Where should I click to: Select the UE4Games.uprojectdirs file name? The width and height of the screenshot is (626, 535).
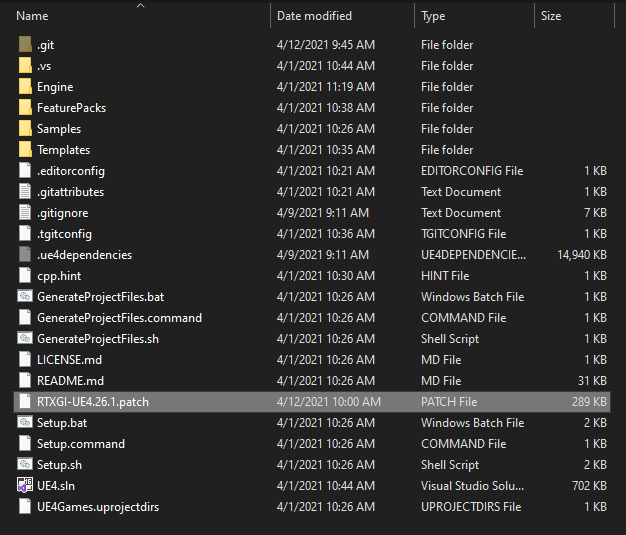(x=98, y=507)
